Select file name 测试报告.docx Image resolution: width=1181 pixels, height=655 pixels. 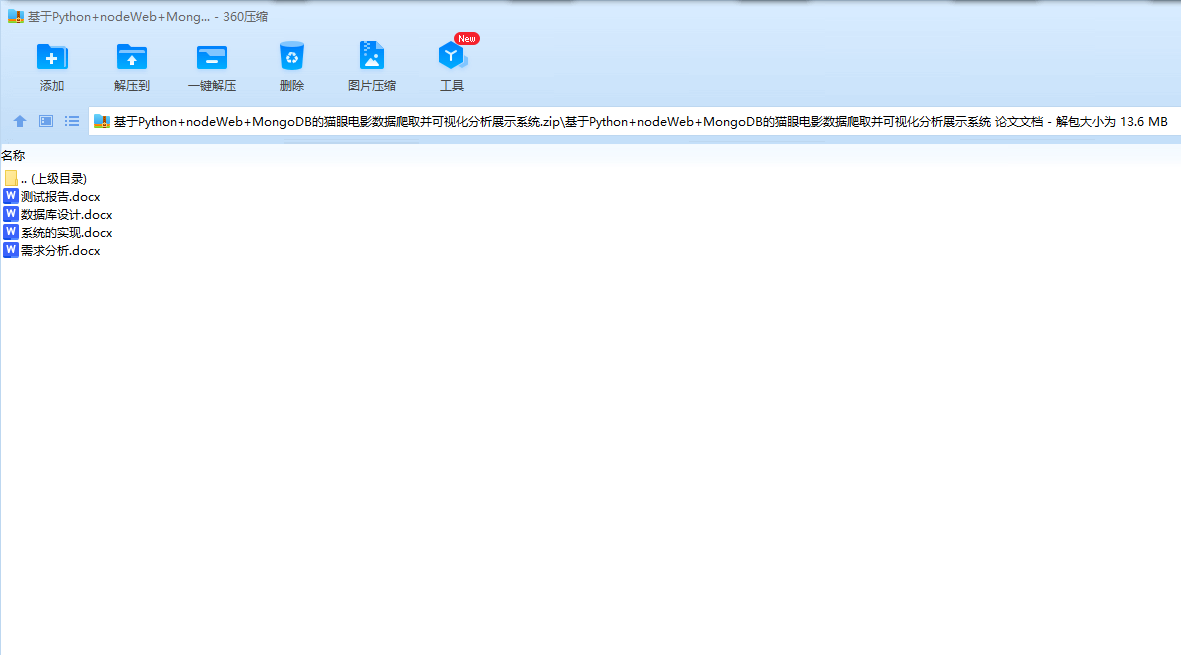pos(60,196)
